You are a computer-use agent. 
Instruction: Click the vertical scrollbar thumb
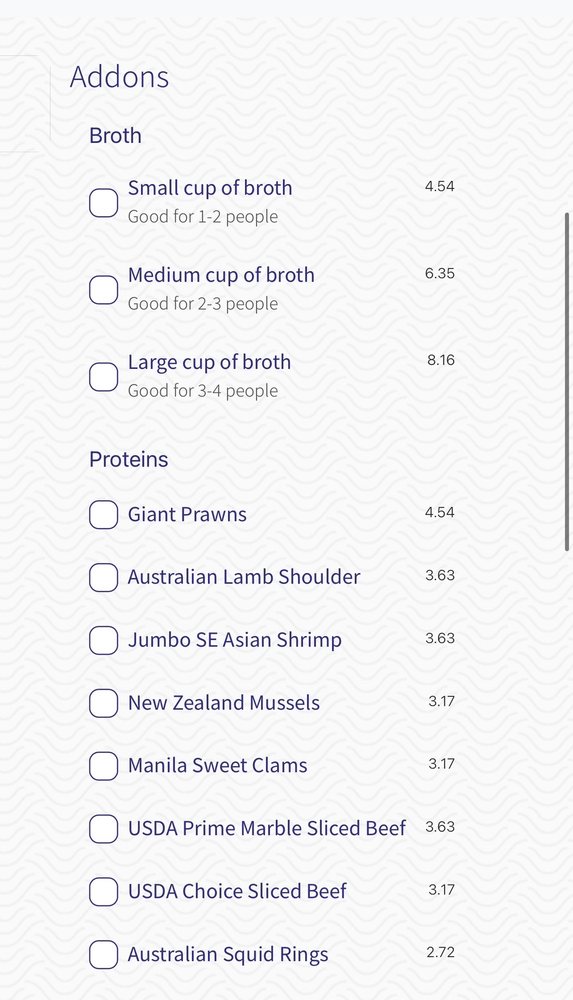pos(567,381)
